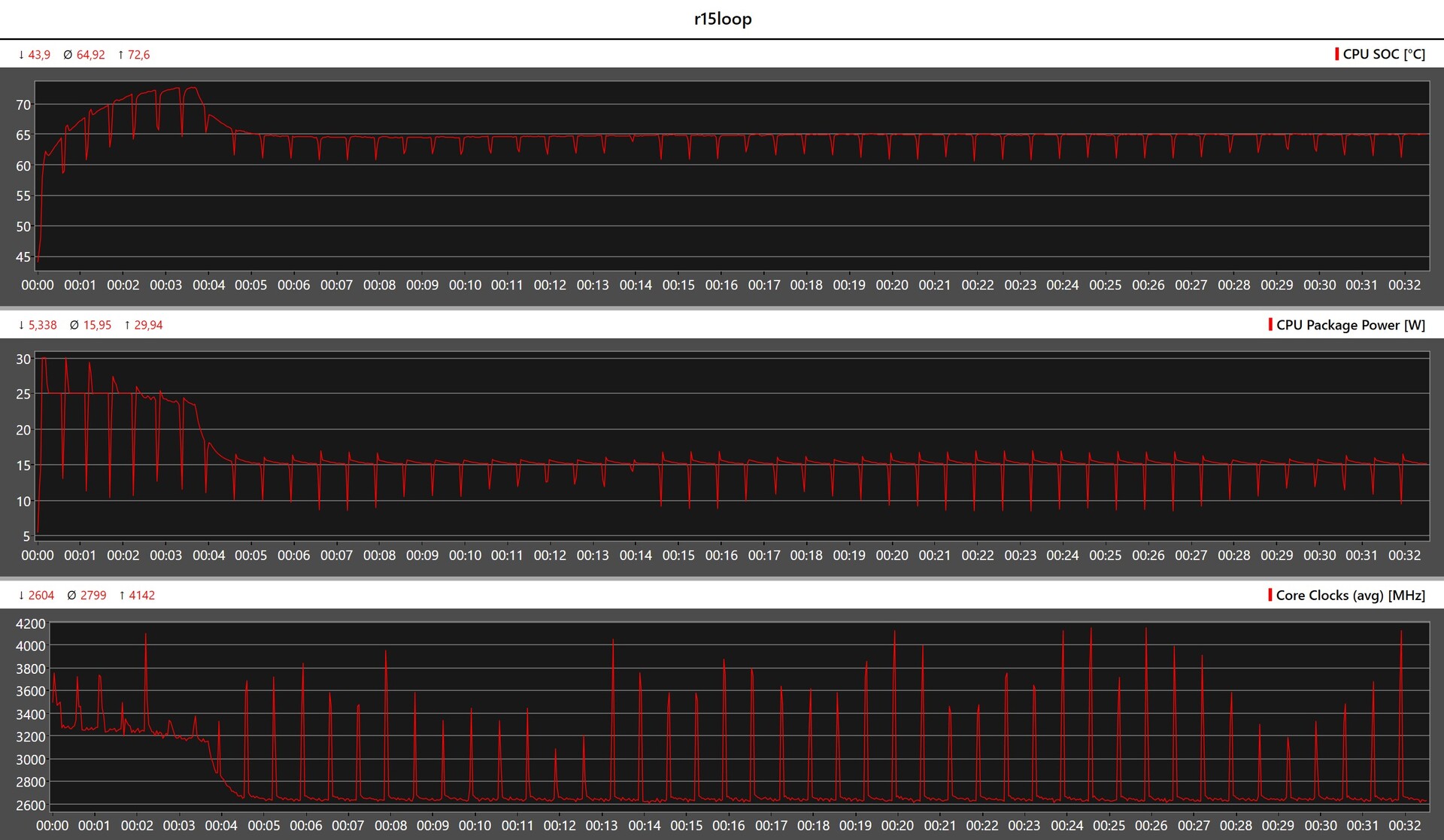Click the Core Clocks (avg) [MHz] label
The image size is (1444, 840).
tap(1350, 595)
